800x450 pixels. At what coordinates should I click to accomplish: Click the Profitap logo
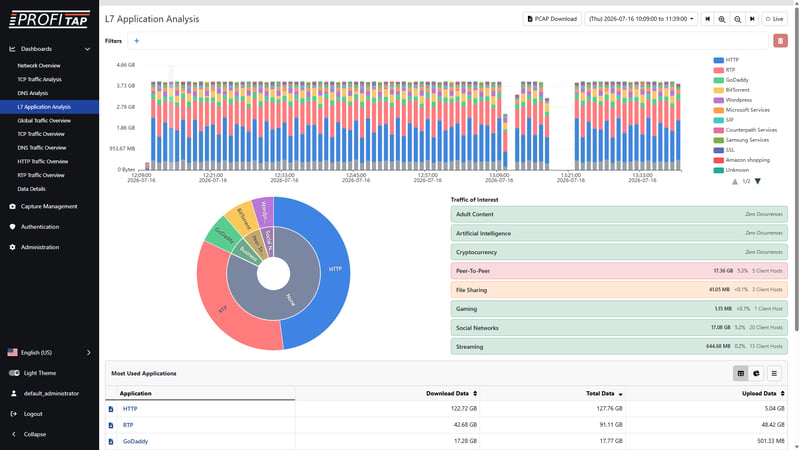tap(49, 19)
